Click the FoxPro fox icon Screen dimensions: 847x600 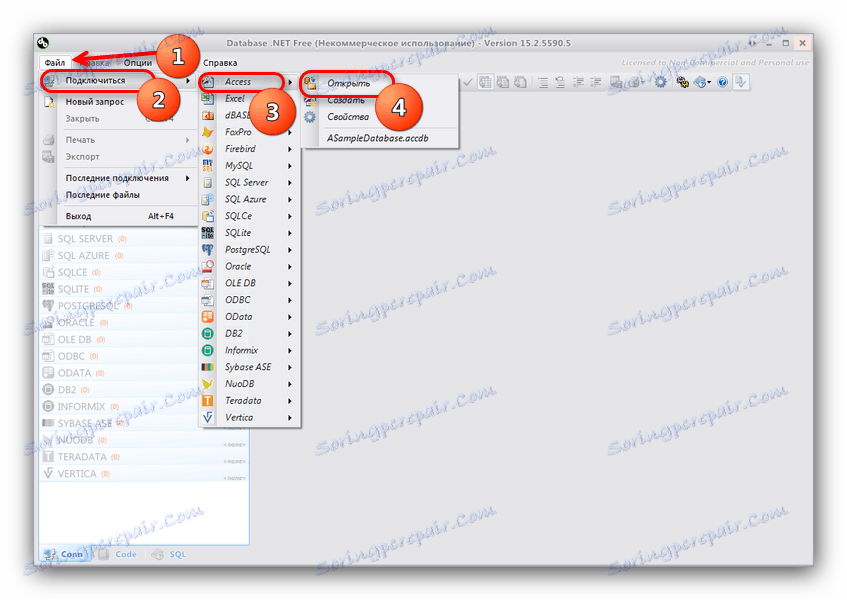[207, 132]
